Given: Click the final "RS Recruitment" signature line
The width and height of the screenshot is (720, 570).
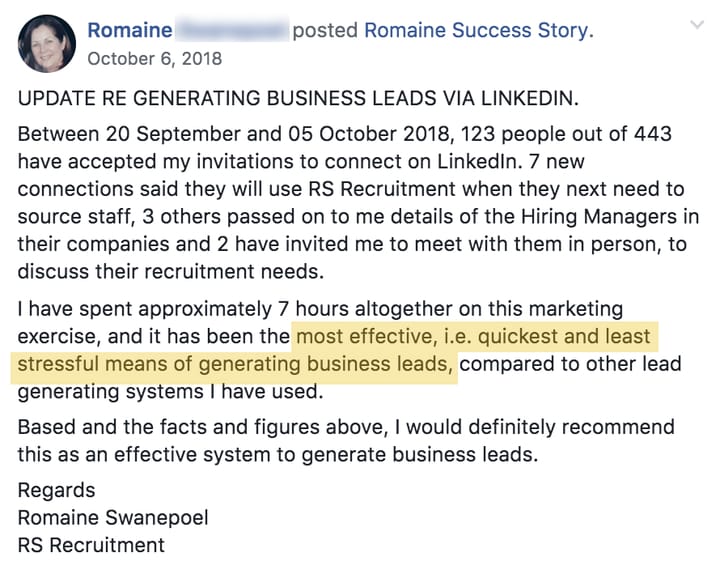Looking at the screenshot, I should (91, 545).
